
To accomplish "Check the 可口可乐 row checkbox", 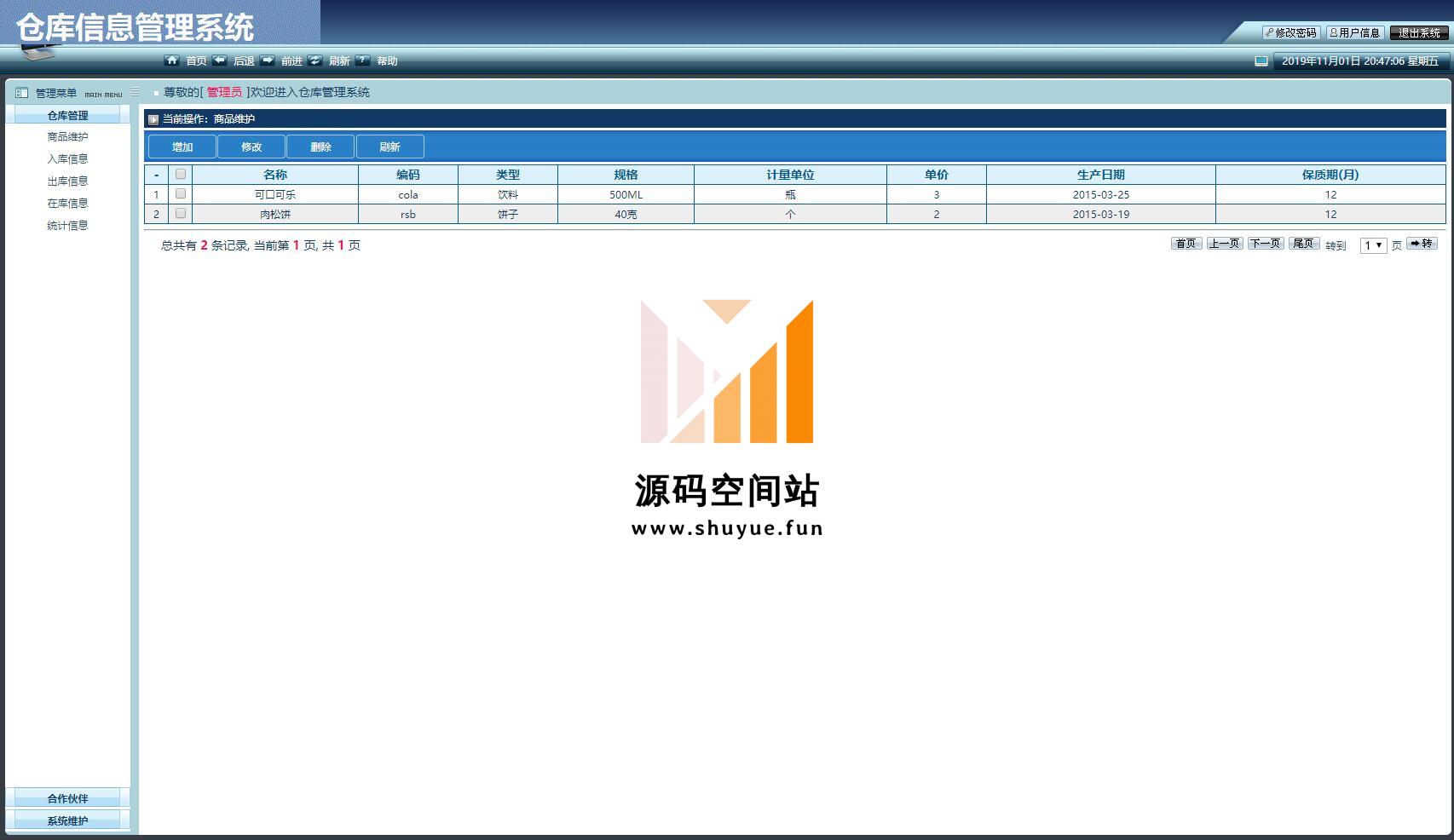I will (x=181, y=194).
